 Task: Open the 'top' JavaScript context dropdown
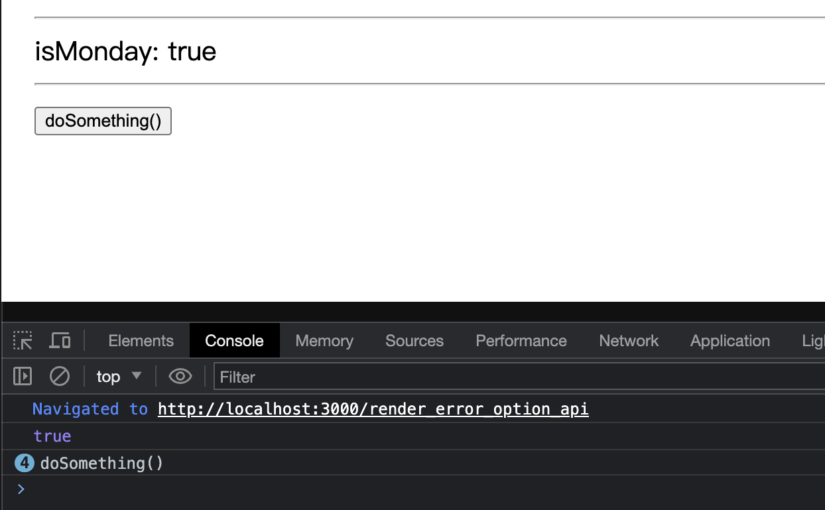coord(119,377)
